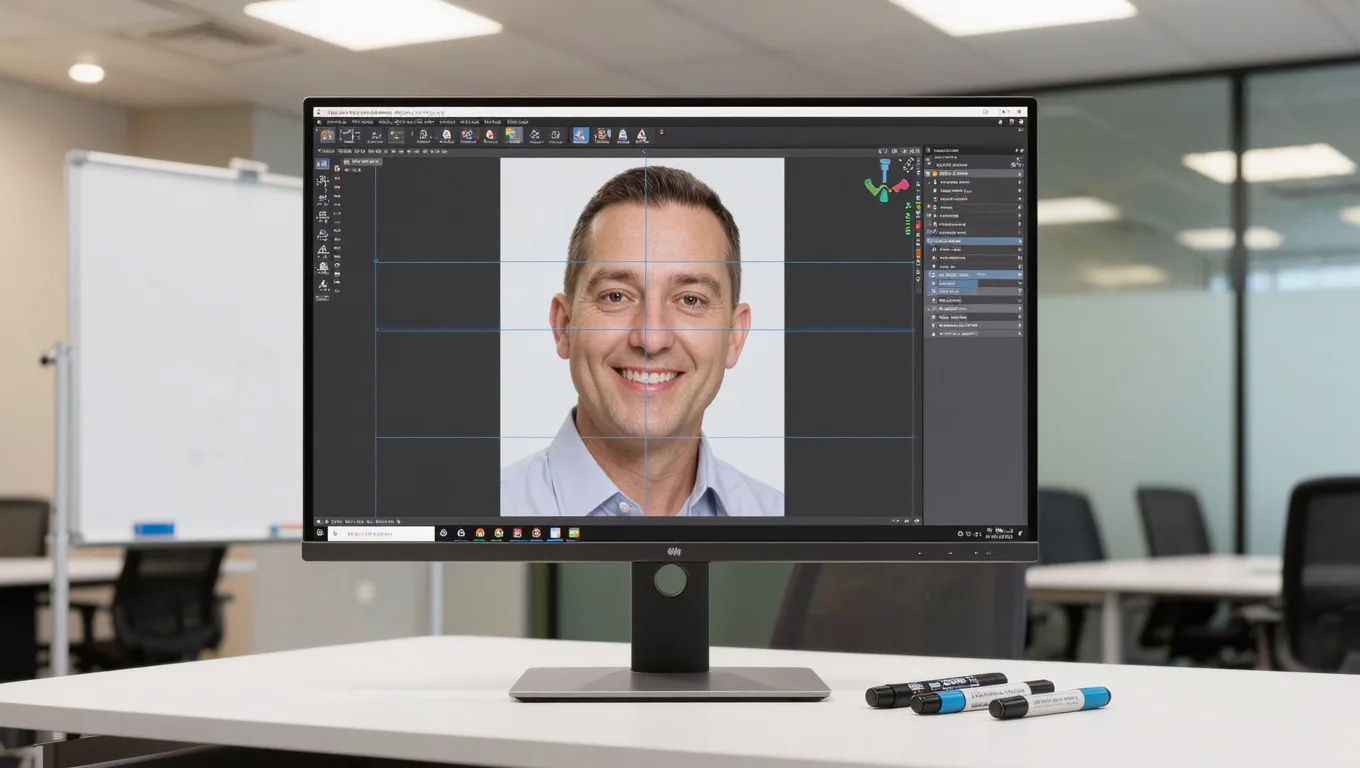Select the blue highlighted tool heading the left column
Image resolution: width=1360 pixels, height=768 pixels.
pyautogui.click(x=322, y=164)
